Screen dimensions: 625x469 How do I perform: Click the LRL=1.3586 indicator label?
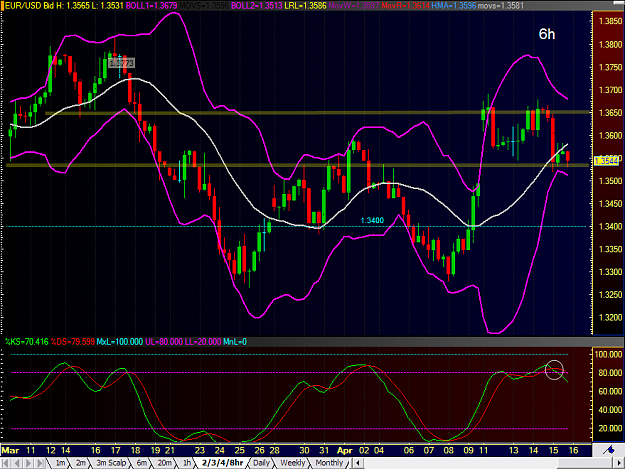click(305, 6)
